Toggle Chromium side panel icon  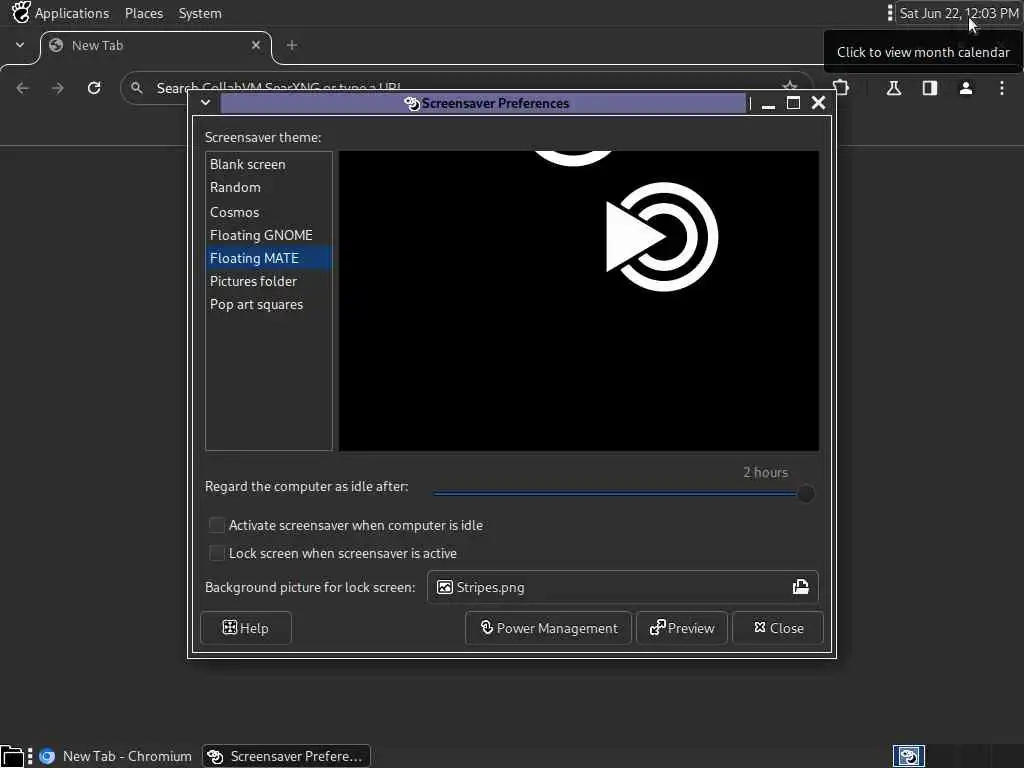929,88
